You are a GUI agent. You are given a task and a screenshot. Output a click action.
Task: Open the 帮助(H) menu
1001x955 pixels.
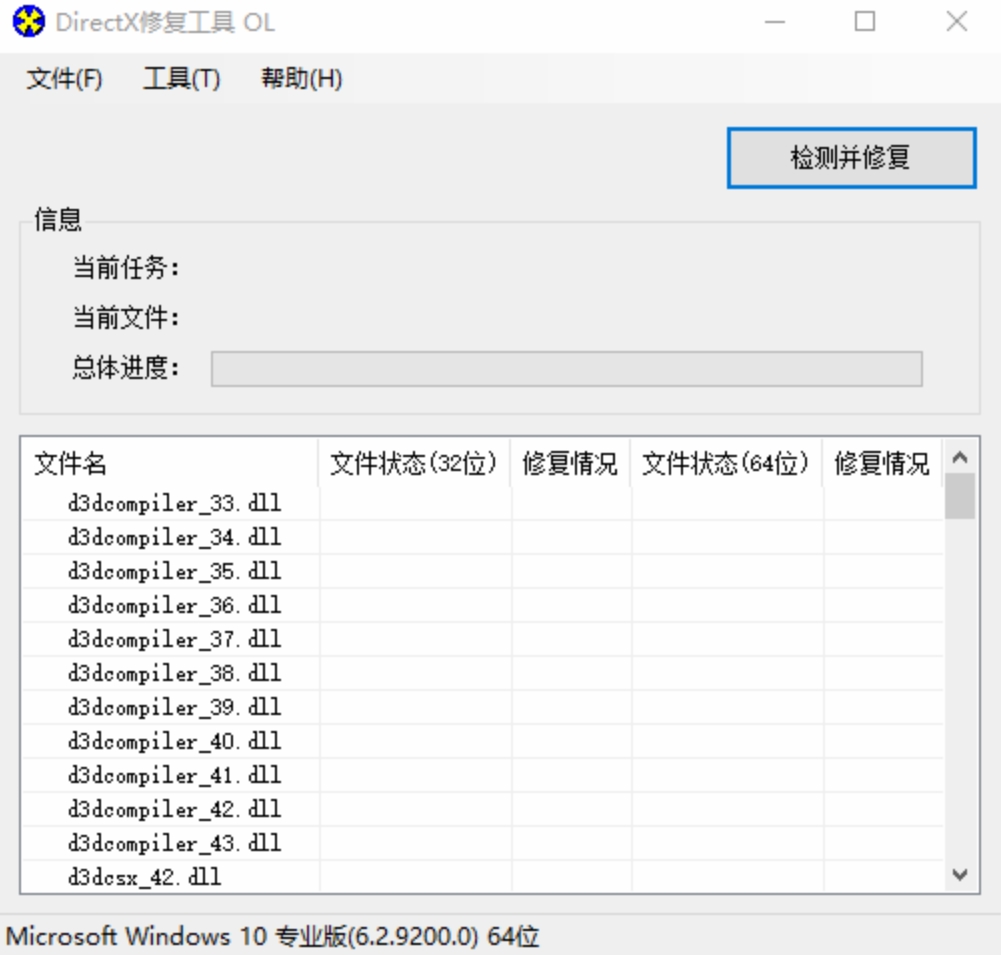(x=301, y=79)
